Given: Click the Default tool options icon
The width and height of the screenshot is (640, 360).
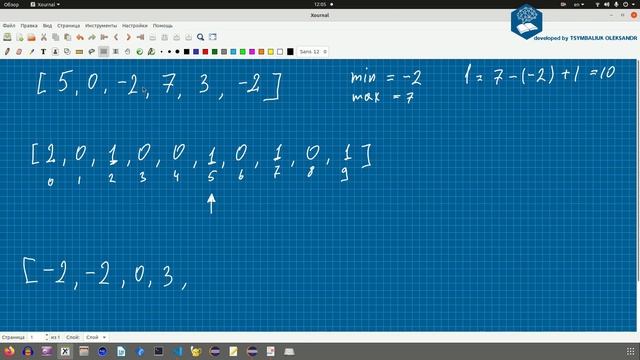Looking at the screenshot, I should click(140, 52).
